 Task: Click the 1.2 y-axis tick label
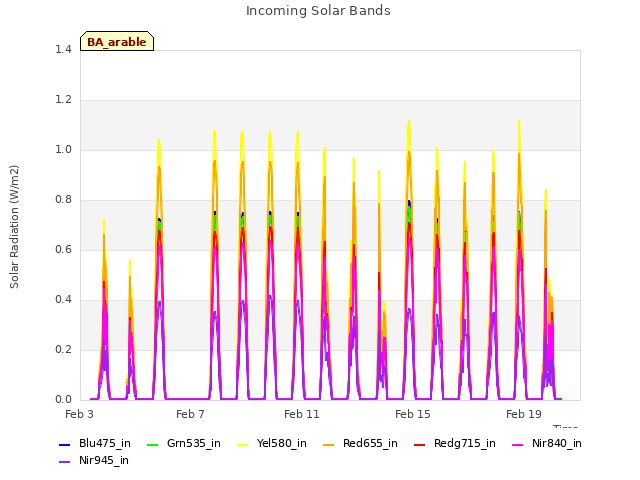point(63,100)
